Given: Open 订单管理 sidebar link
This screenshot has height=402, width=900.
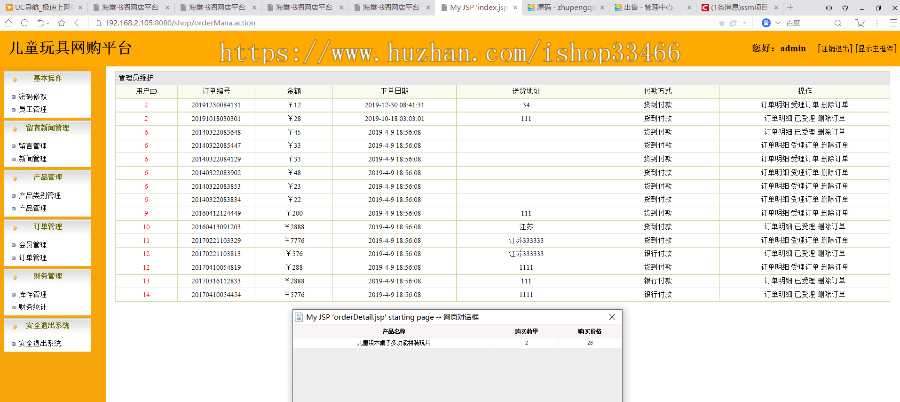Looking at the screenshot, I should (33, 258).
